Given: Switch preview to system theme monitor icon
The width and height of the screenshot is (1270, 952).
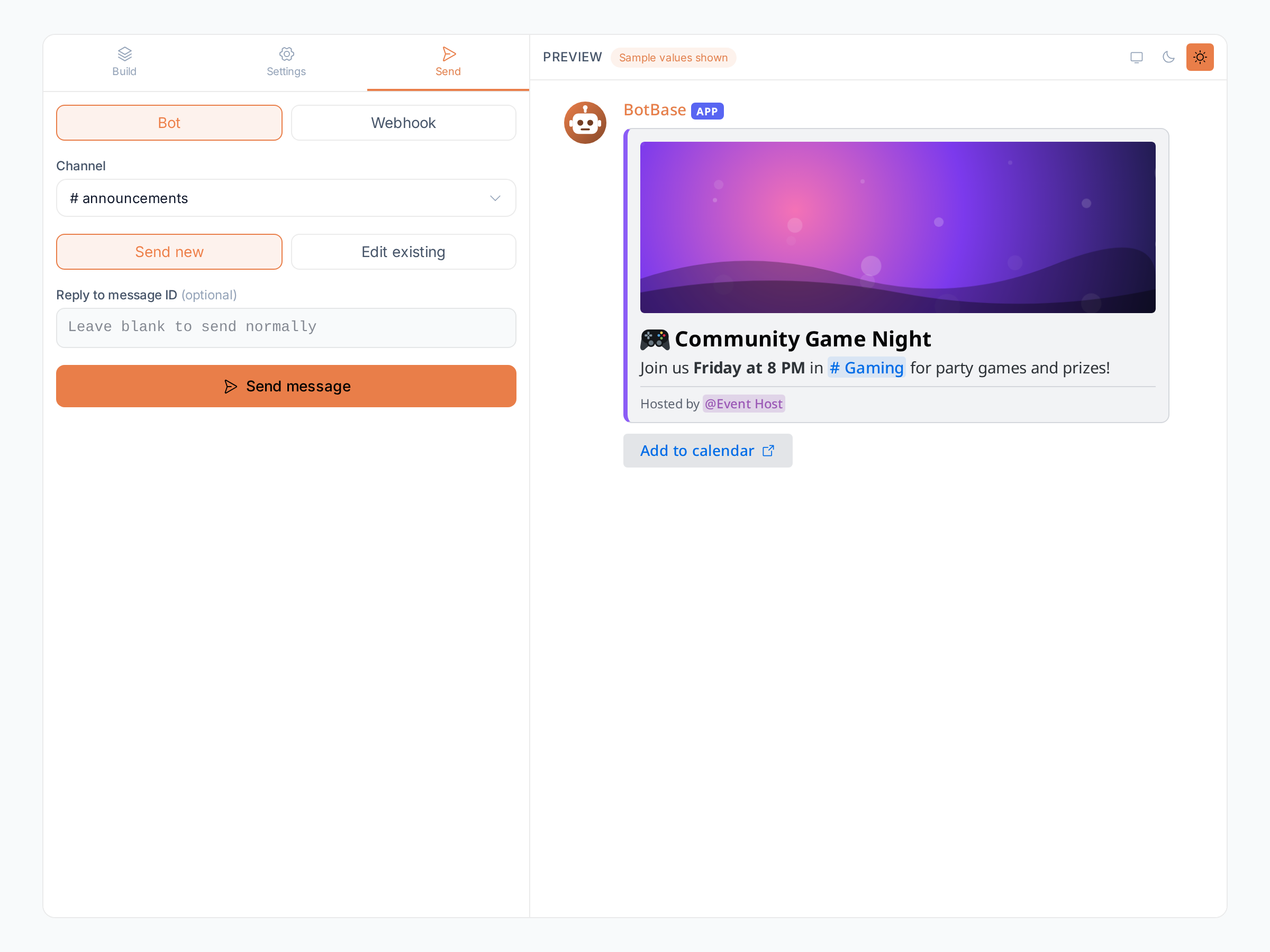Looking at the screenshot, I should point(1136,57).
